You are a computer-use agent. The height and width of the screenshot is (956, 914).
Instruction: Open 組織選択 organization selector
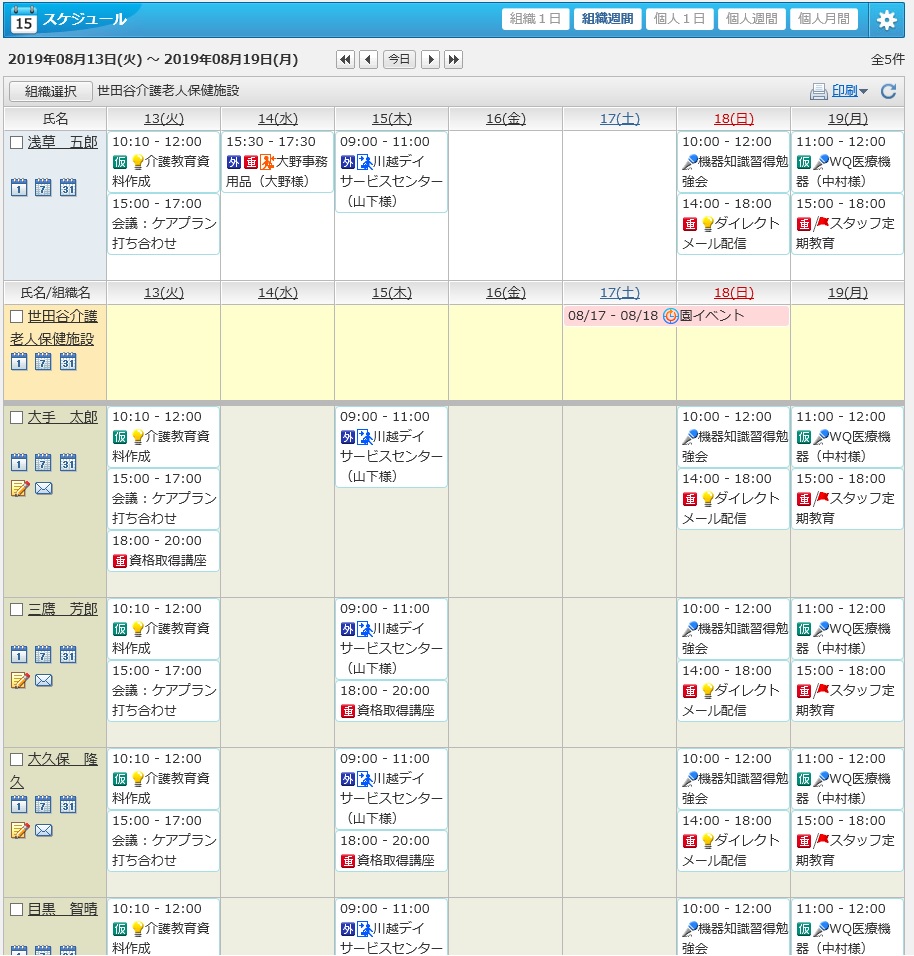pos(51,91)
